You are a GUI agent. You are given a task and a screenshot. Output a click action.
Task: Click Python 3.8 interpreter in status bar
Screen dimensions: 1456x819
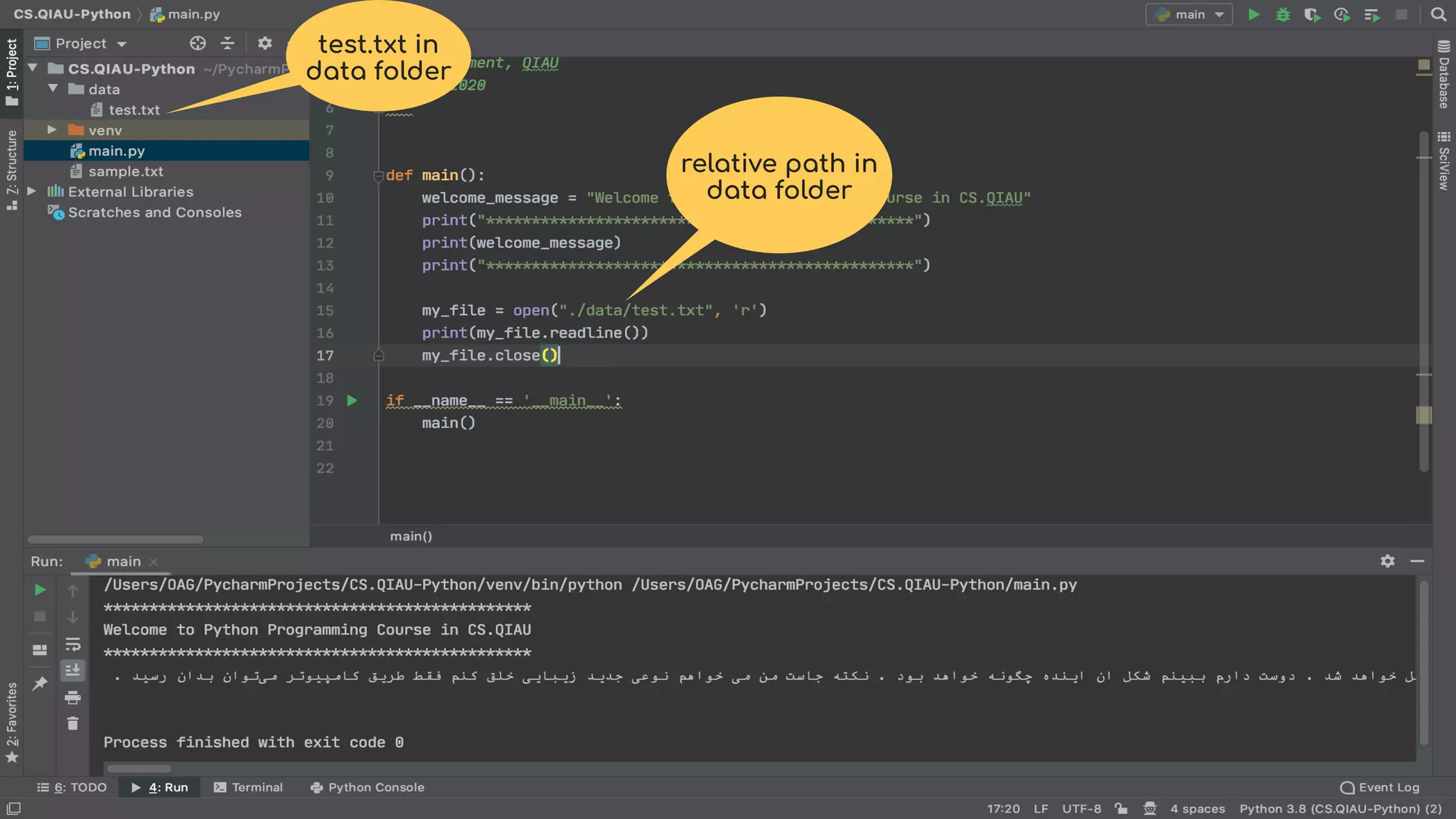pyautogui.click(x=1340, y=808)
